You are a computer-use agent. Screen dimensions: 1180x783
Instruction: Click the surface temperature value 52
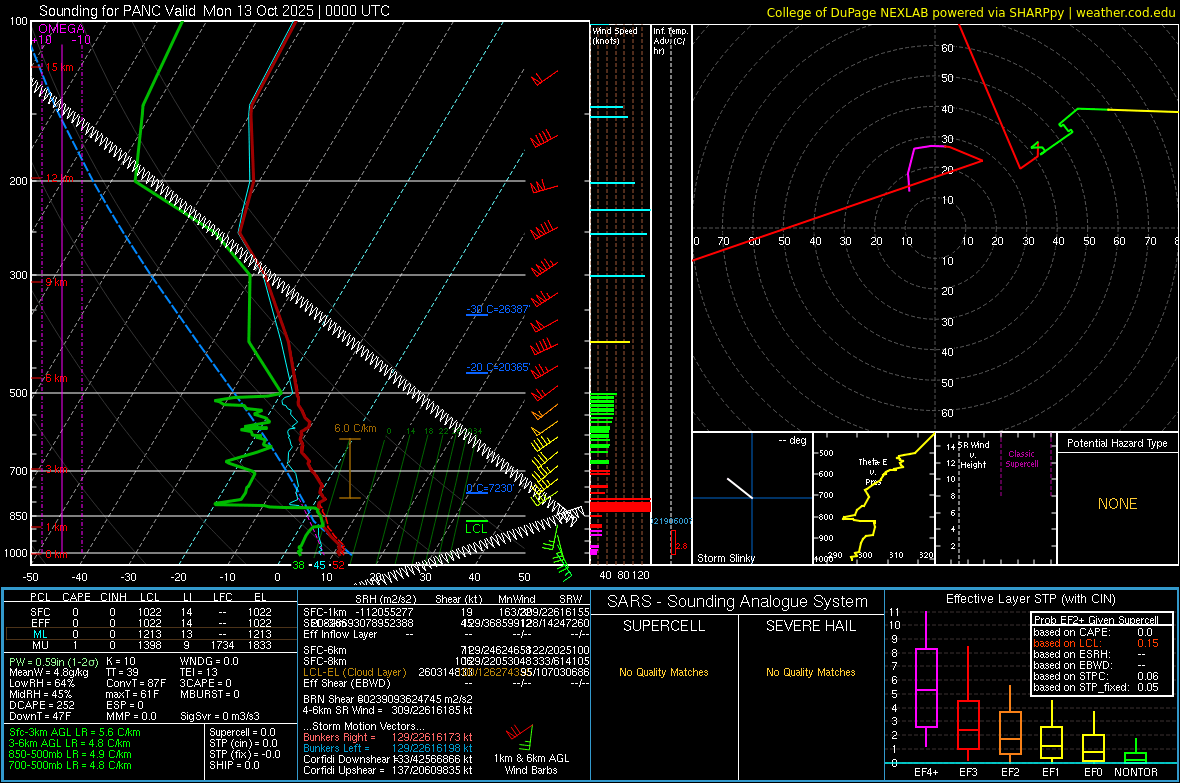339,565
